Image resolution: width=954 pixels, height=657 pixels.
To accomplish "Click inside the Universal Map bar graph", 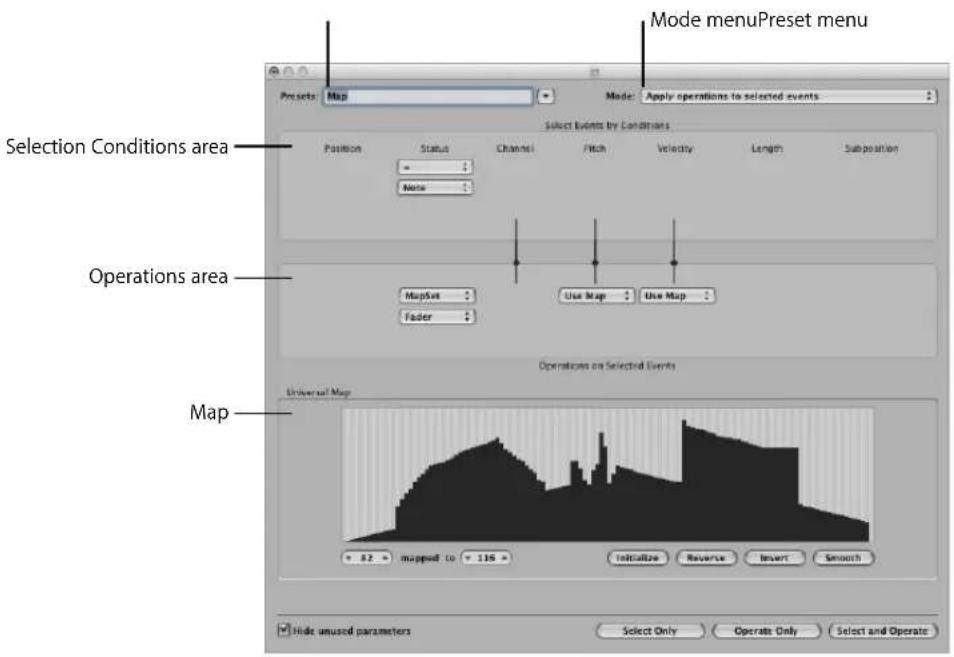I will click(x=607, y=474).
